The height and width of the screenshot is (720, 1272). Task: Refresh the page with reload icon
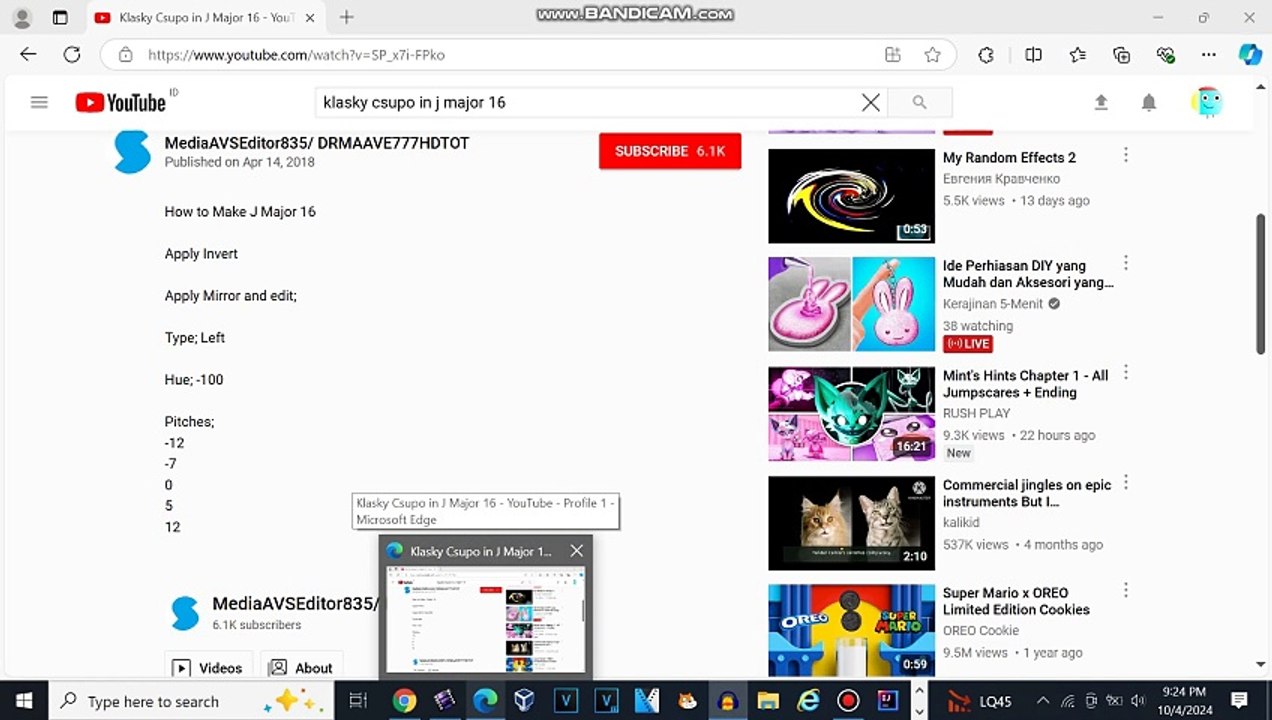(x=72, y=55)
